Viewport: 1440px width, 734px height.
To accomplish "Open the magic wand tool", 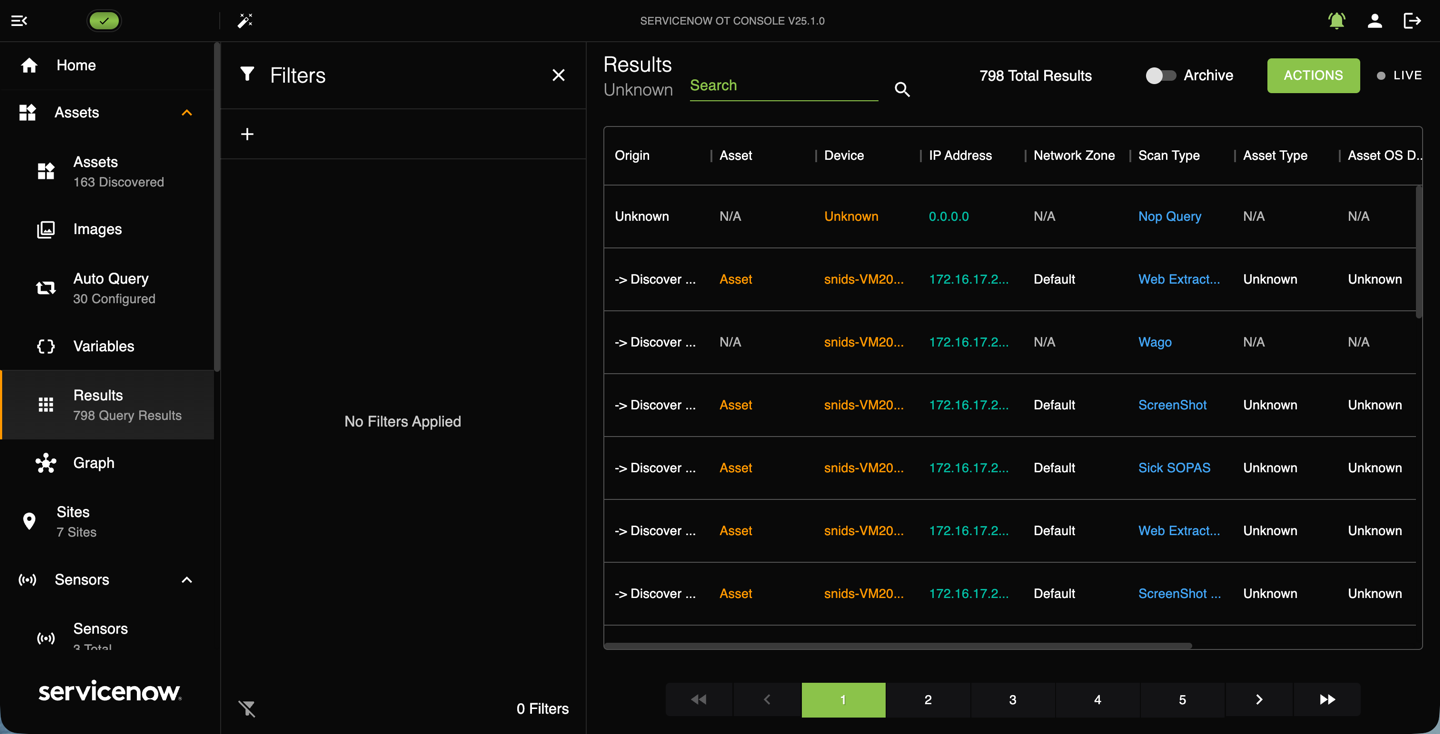I will click(245, 21).
